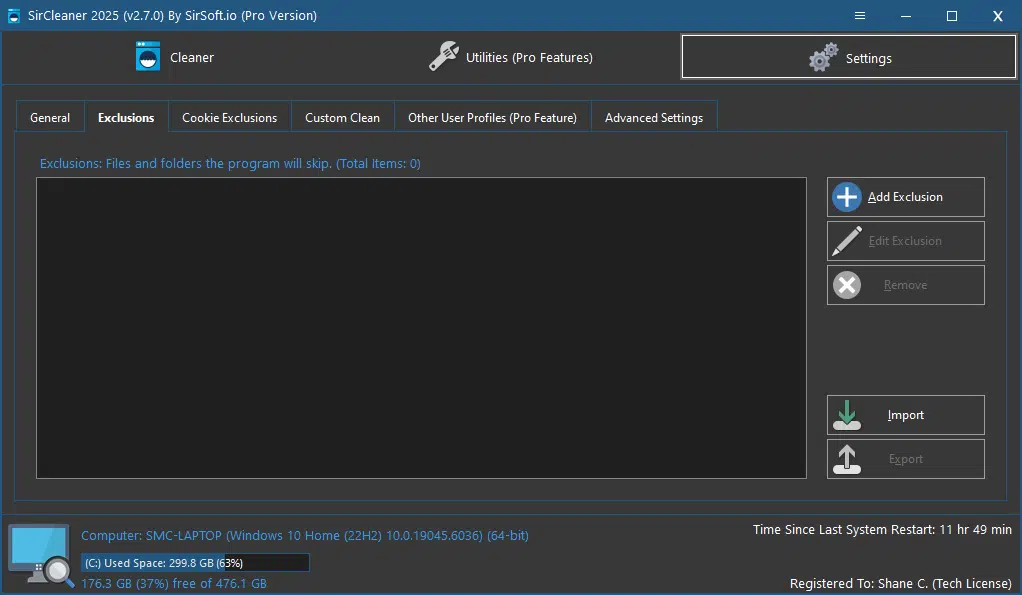Click the C: Used Space progress bar
This screenshot has width=1022, height=595.
[x=195, y=562]
